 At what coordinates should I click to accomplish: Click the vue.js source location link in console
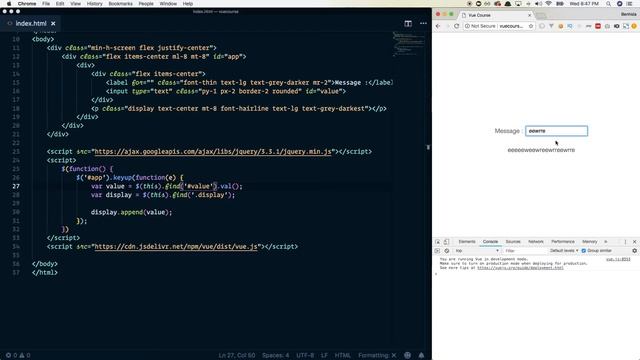click(x=618, y=259)
